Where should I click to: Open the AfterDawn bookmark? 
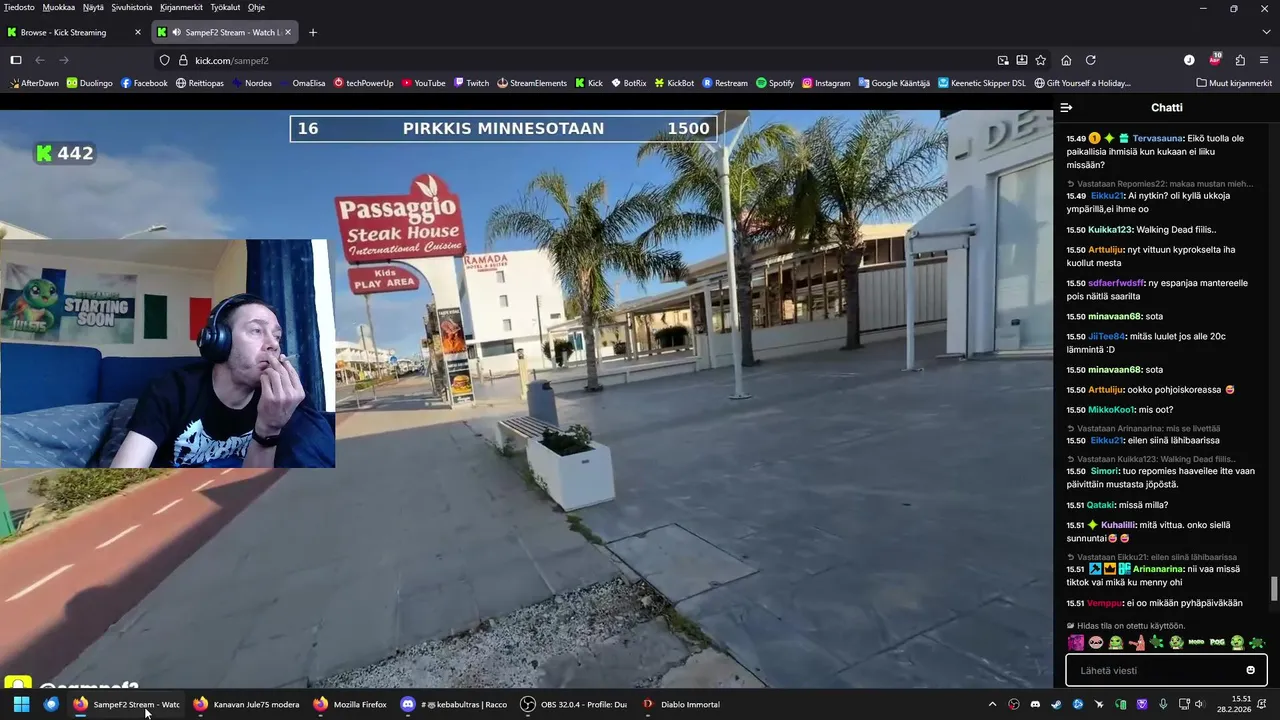33,83
